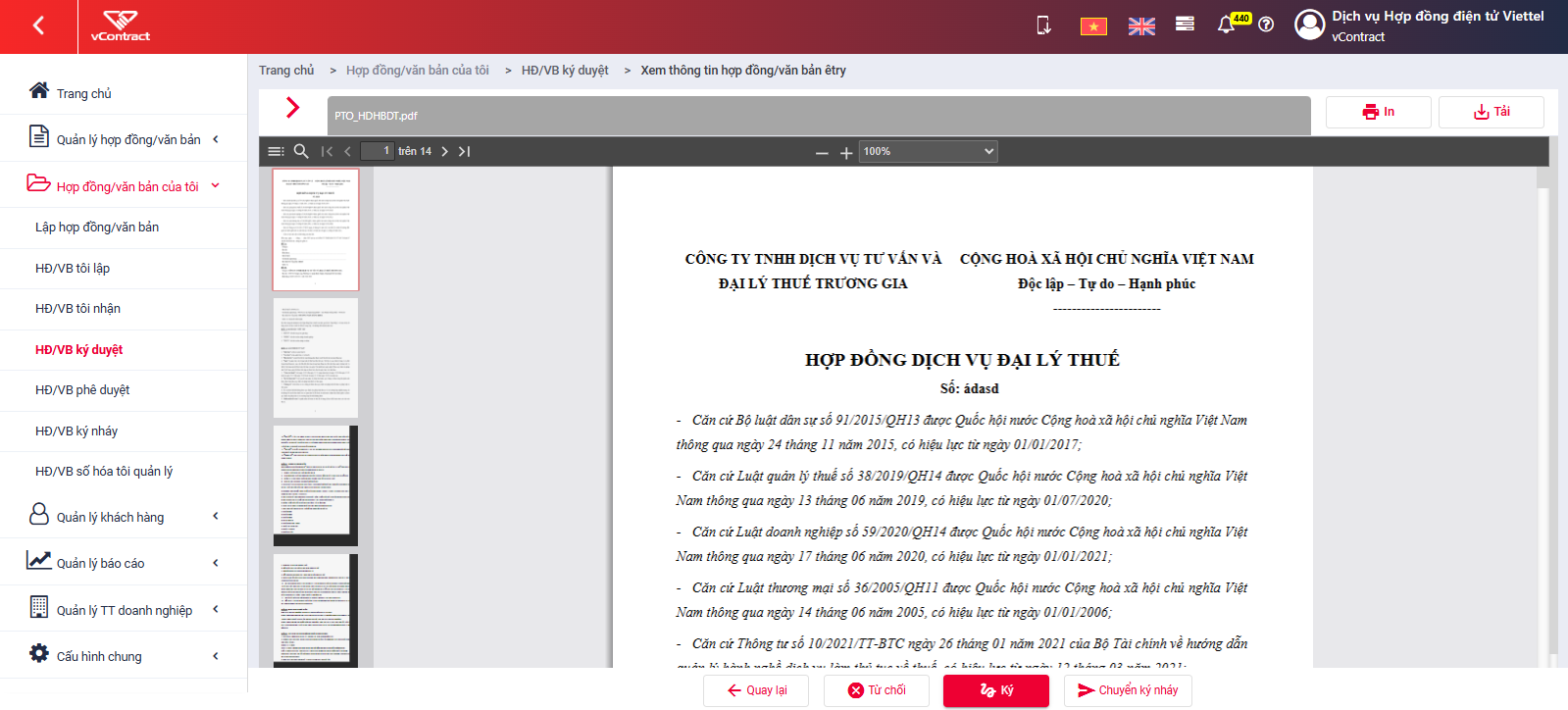1568x710 pixels.
Task: Click the Tải download button
Action: [x=1491, y=112]
